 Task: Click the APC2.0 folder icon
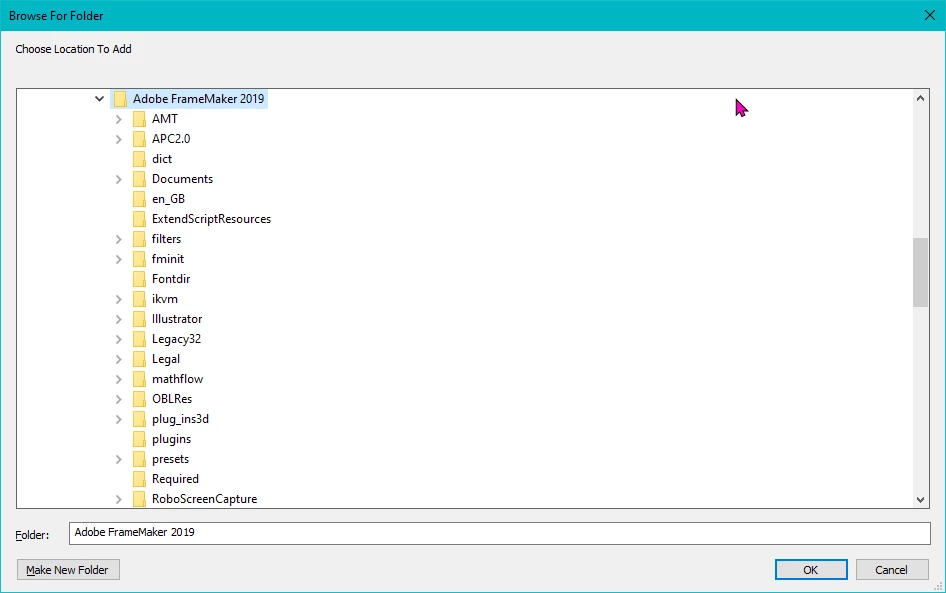click(x=139, y=139)
